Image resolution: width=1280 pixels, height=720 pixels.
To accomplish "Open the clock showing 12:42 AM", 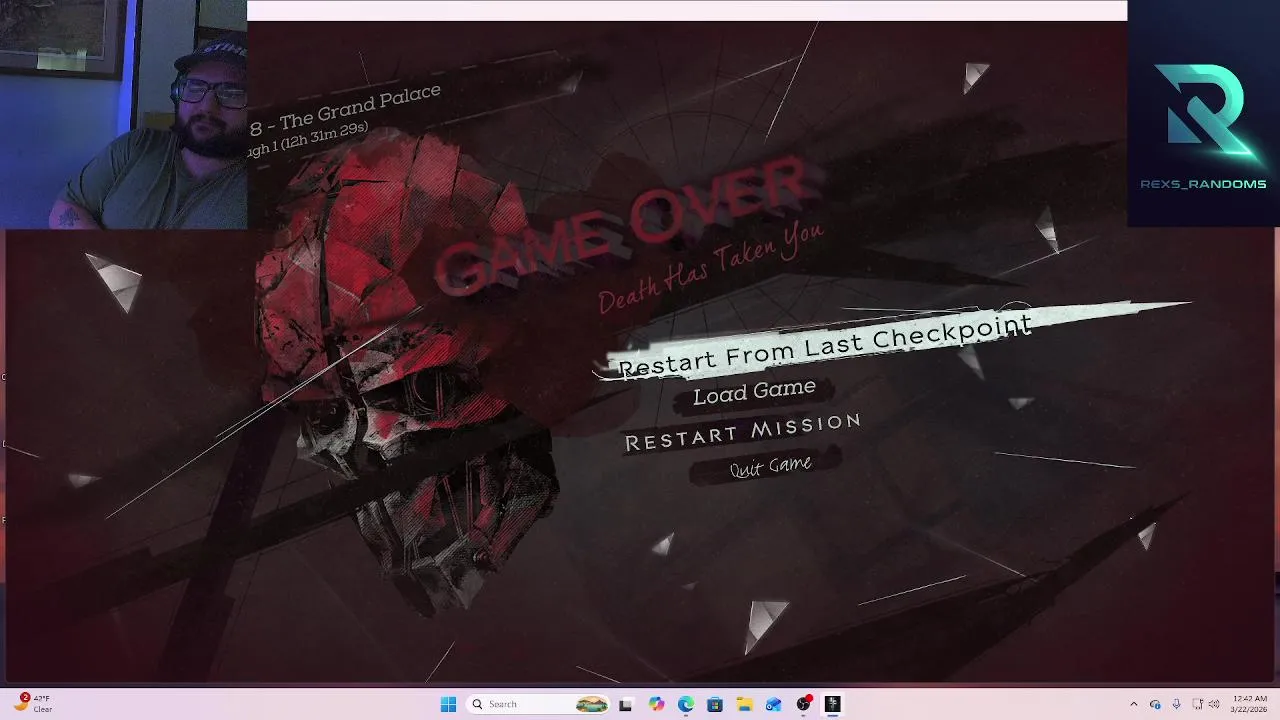I will (x=1249, y=704).
